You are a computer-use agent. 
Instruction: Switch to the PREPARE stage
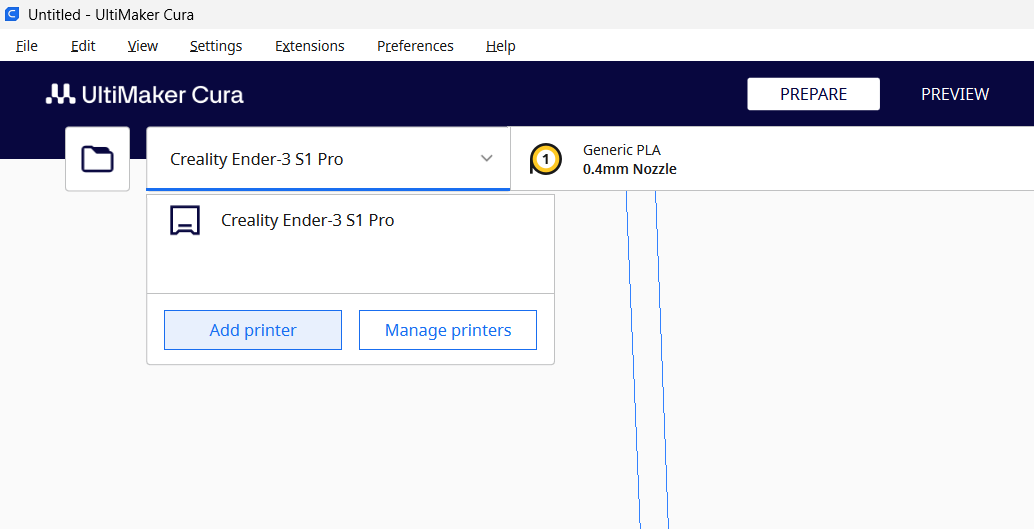813,94
